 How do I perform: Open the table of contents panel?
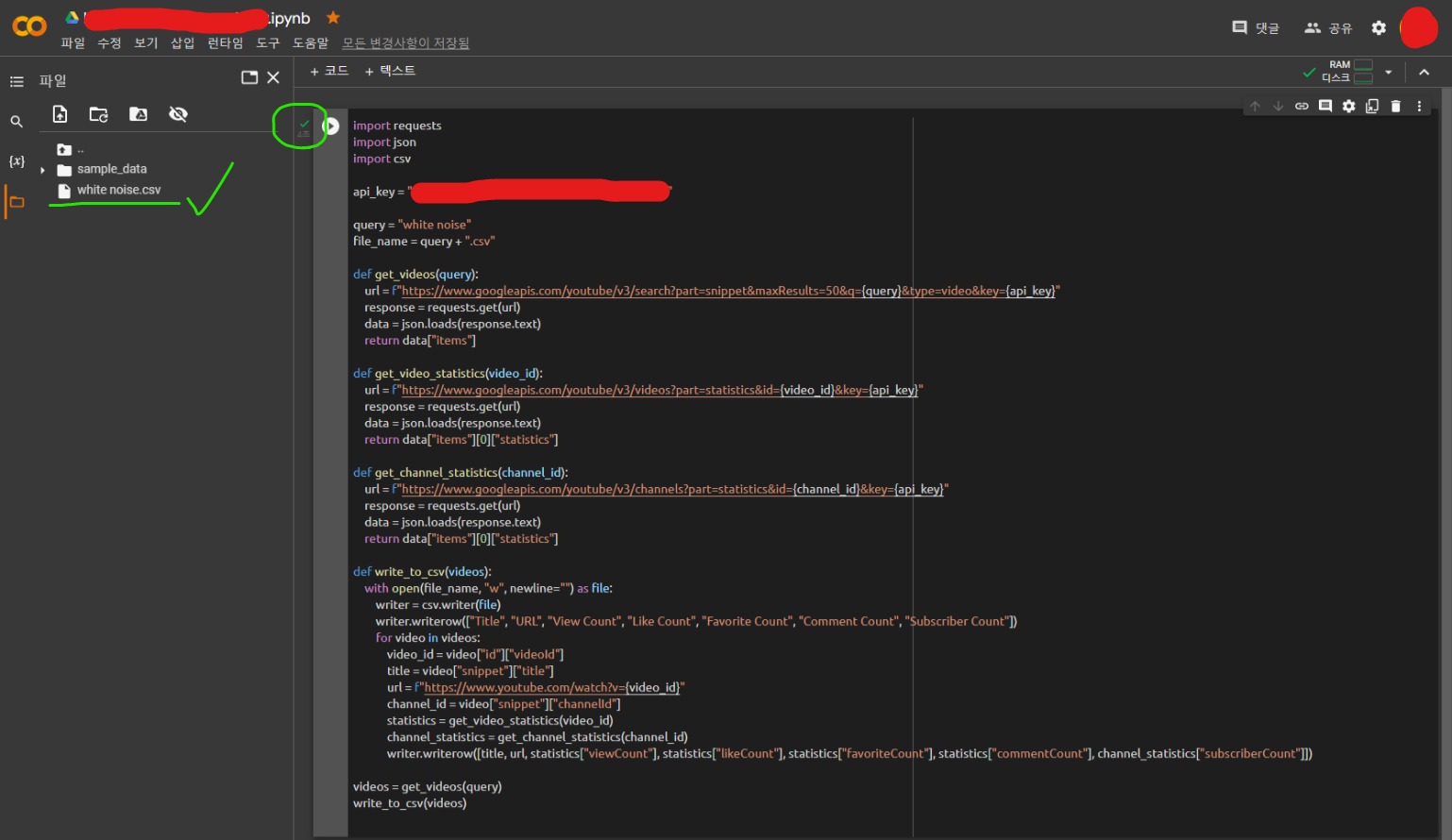(16, 81)
